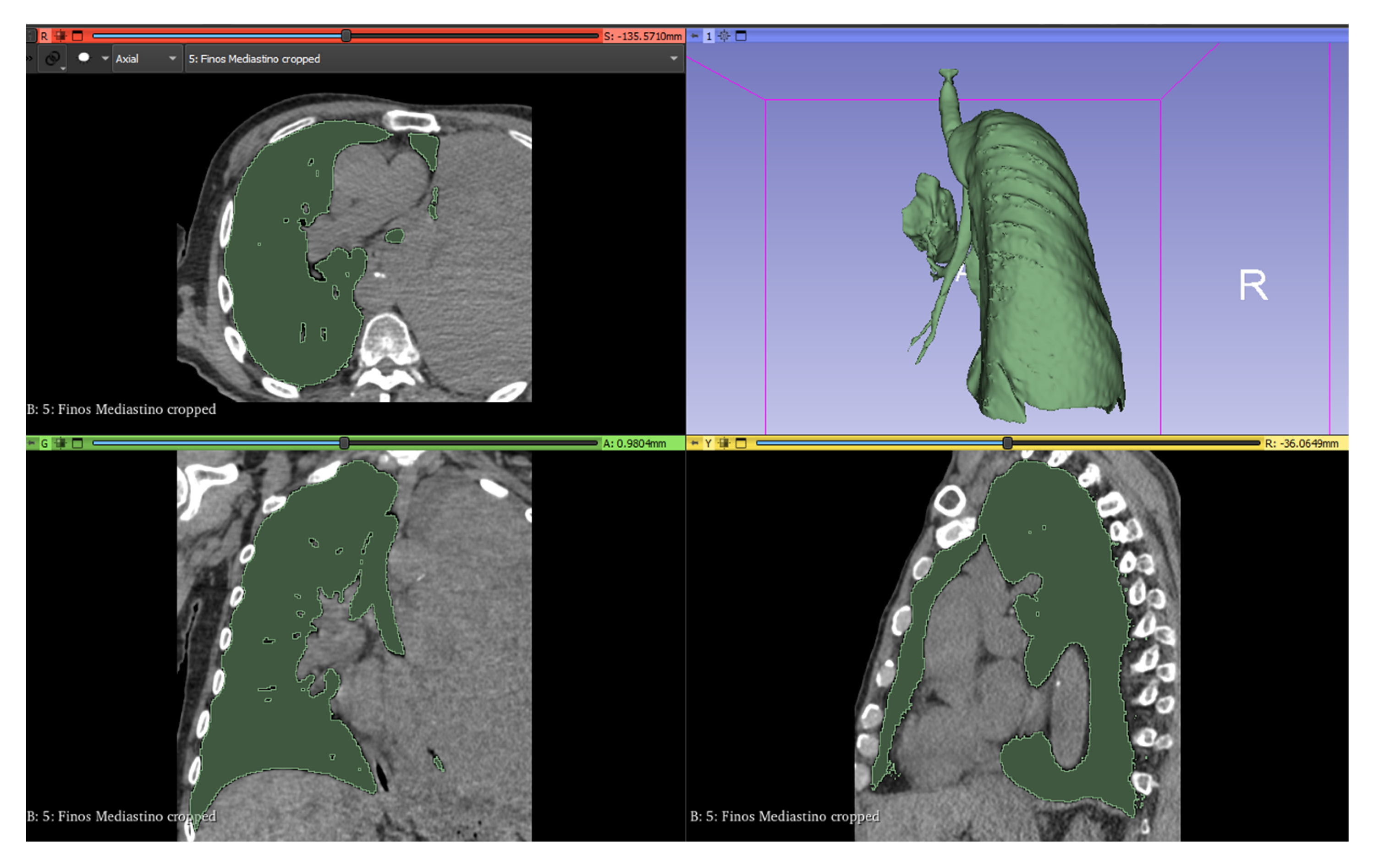Open the Axial orientation dropdown
Screen dimensions: 1374x868
tap(146, 59)
